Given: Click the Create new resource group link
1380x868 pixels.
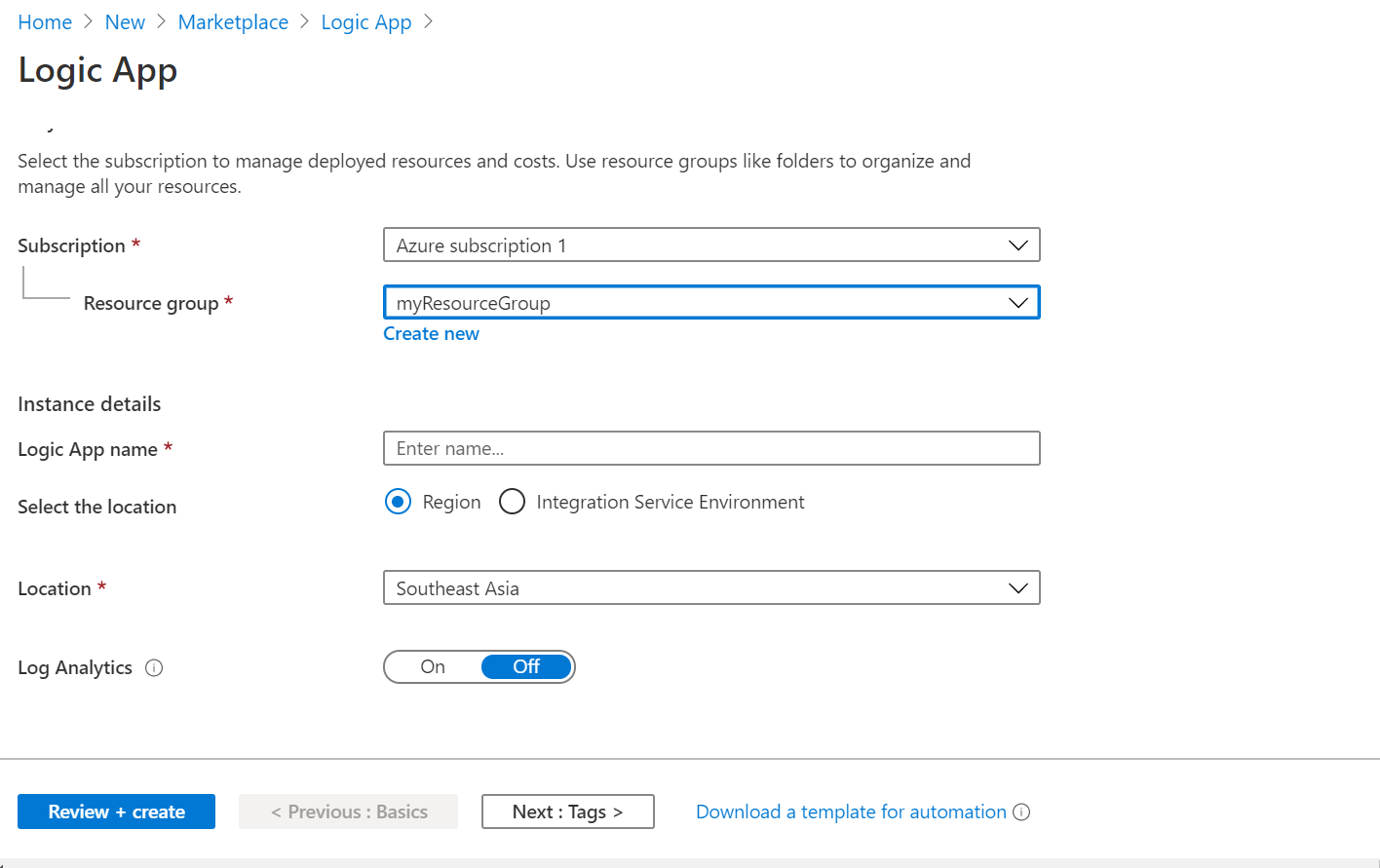Looking at the screenshot, I should coord(431,333).
